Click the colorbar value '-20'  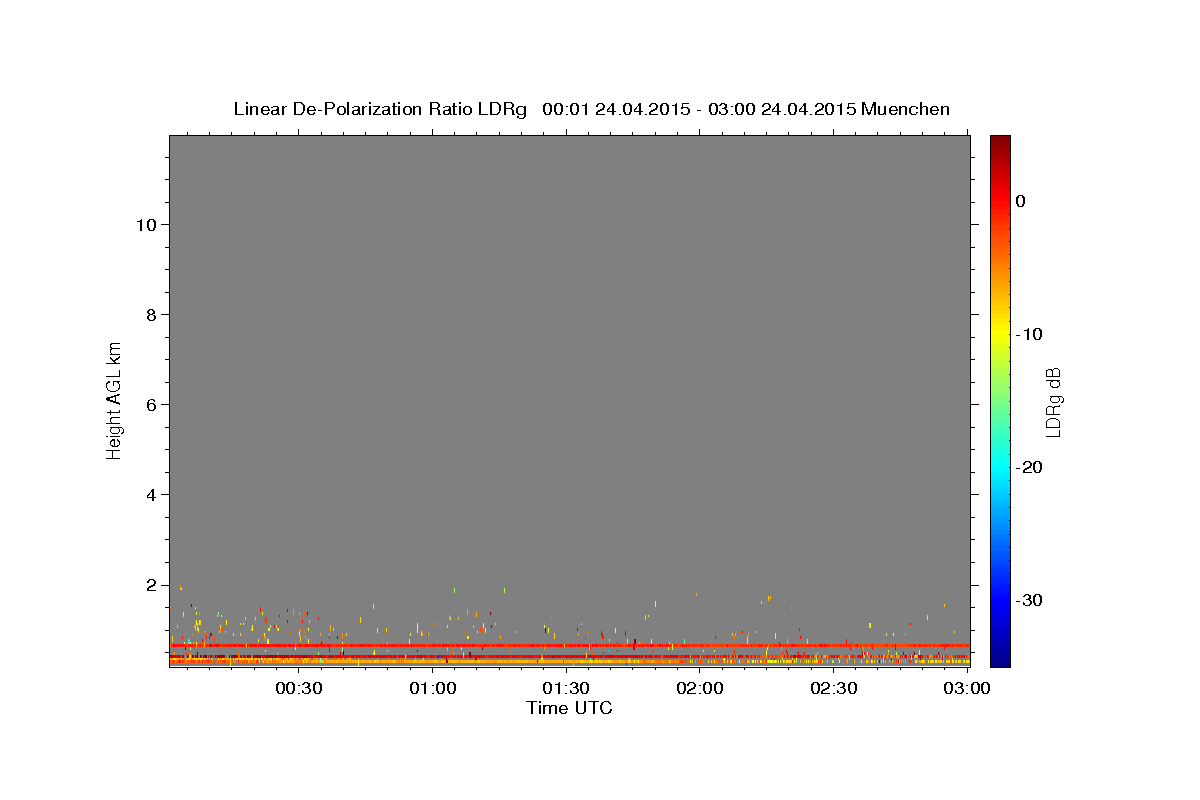[x=1029, y=467]
